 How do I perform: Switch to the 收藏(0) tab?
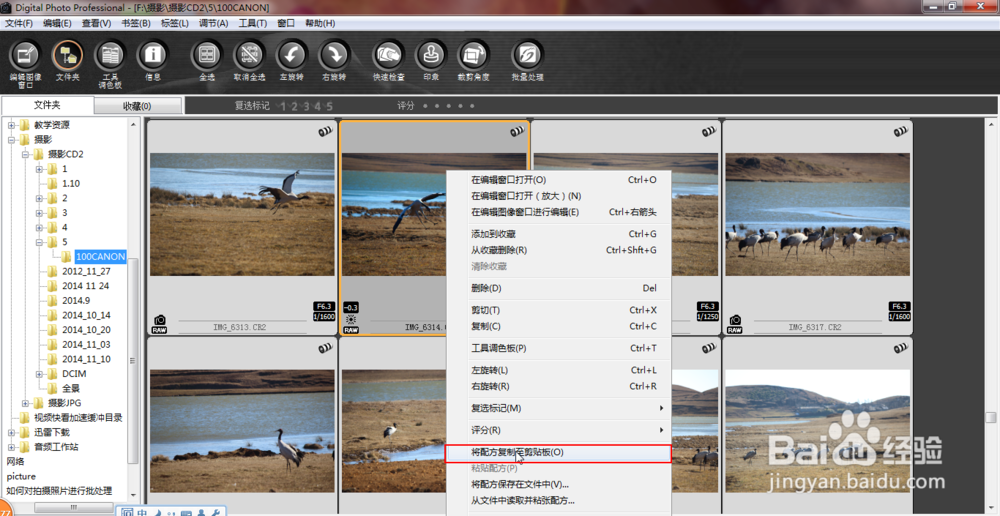click(x=137, y=106)
